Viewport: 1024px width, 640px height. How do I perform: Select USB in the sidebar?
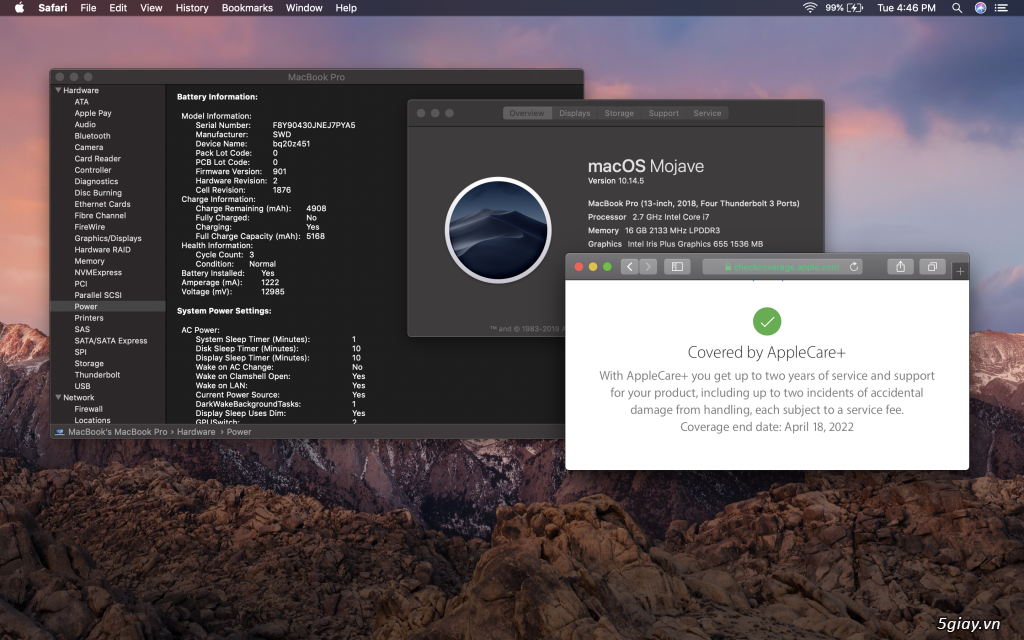pyautogui.click(x=82, y=386)
